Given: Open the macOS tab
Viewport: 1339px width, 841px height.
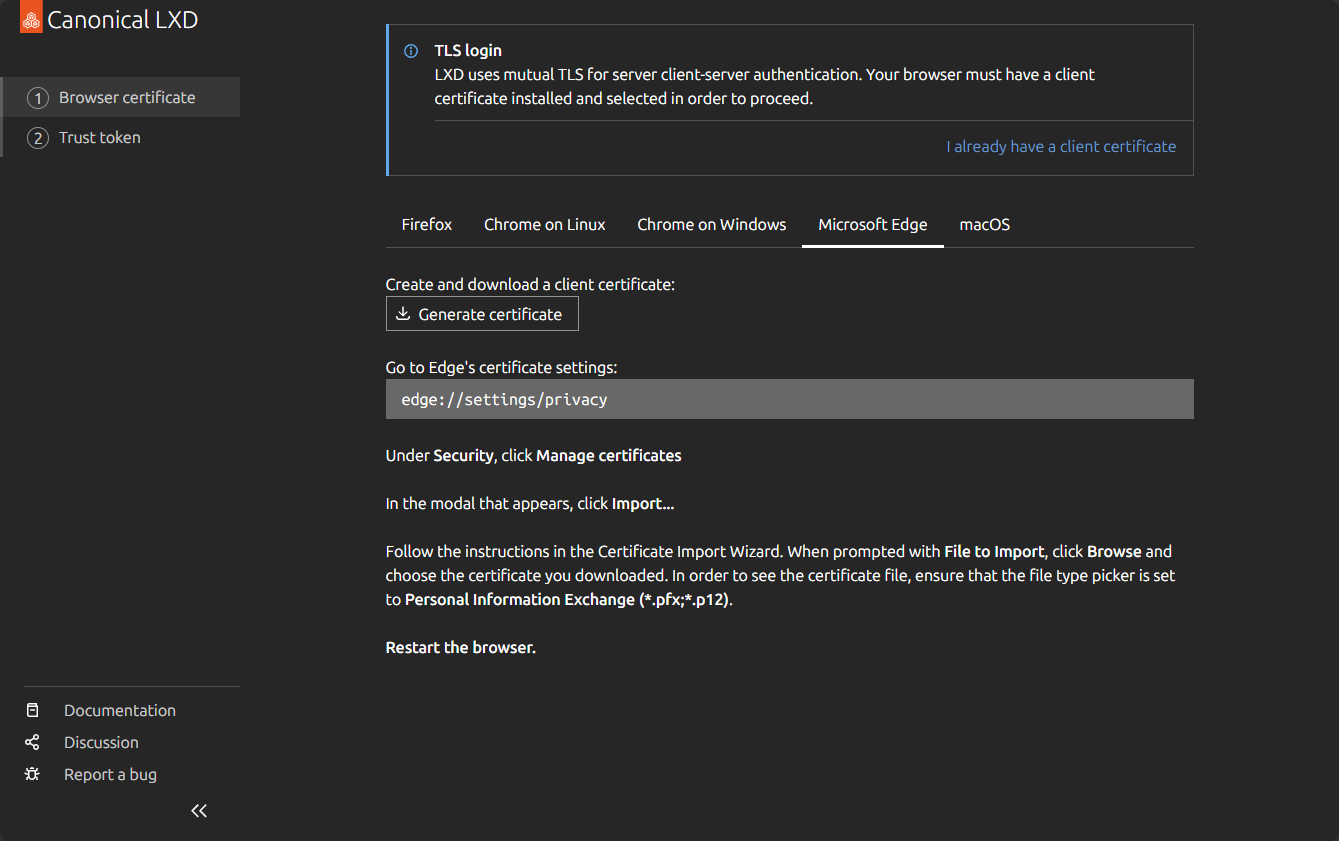Looking at the screenshot, I should click(x=985, y=224).
